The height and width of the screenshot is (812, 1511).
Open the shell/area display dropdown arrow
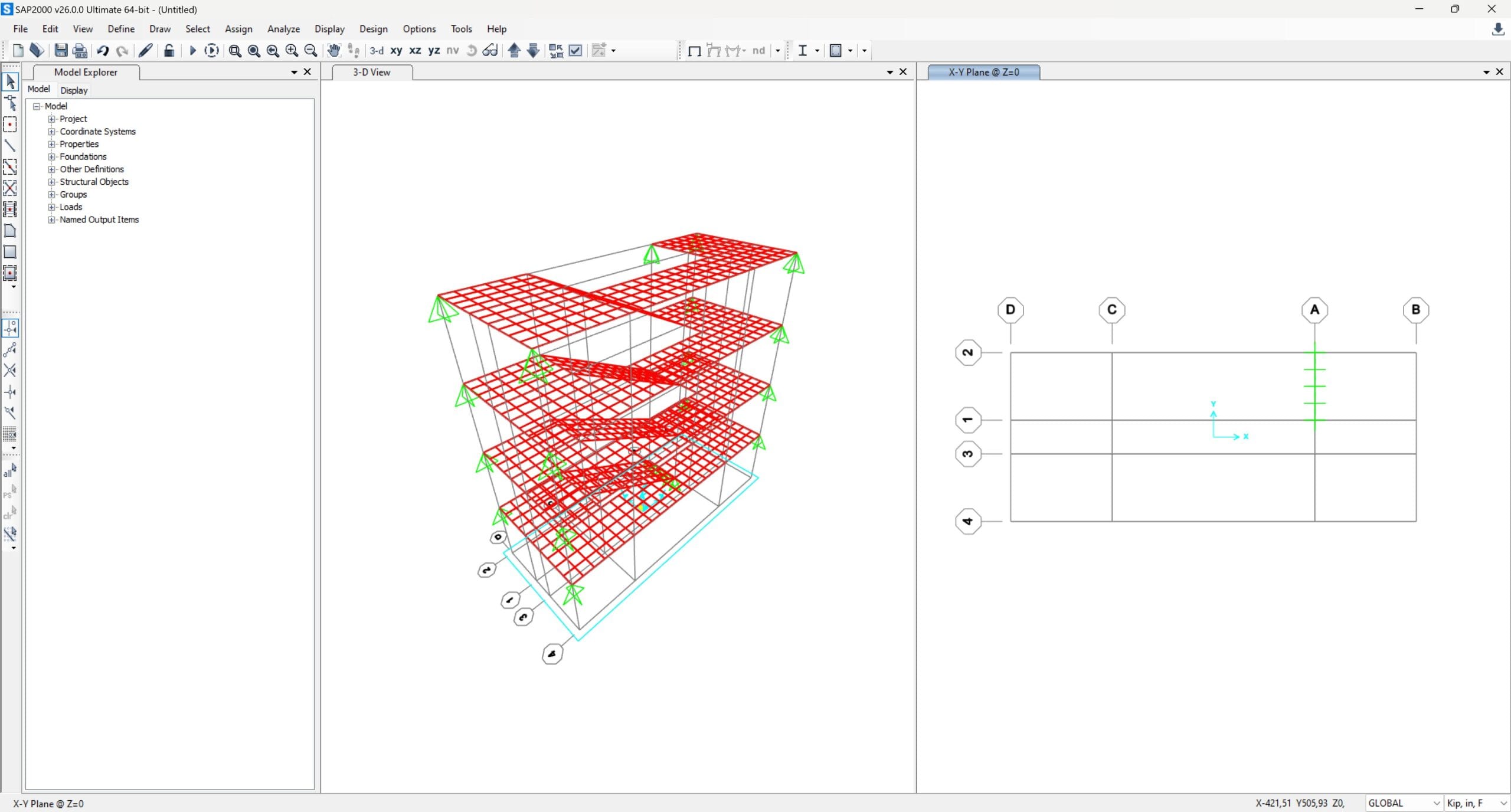pos(851,51)
